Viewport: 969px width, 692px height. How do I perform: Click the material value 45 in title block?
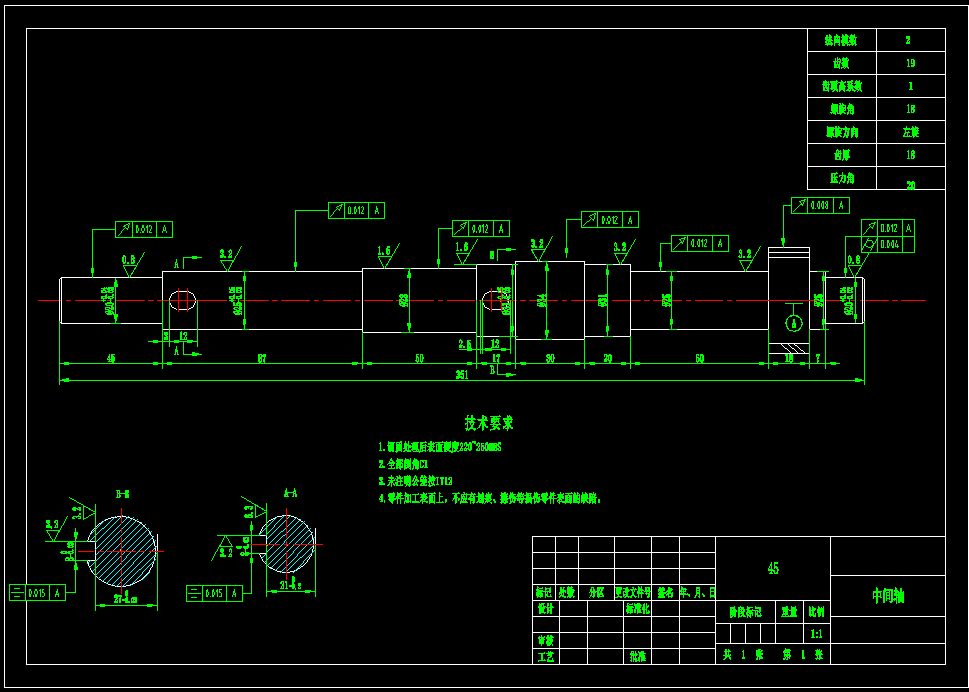[772, 568]
